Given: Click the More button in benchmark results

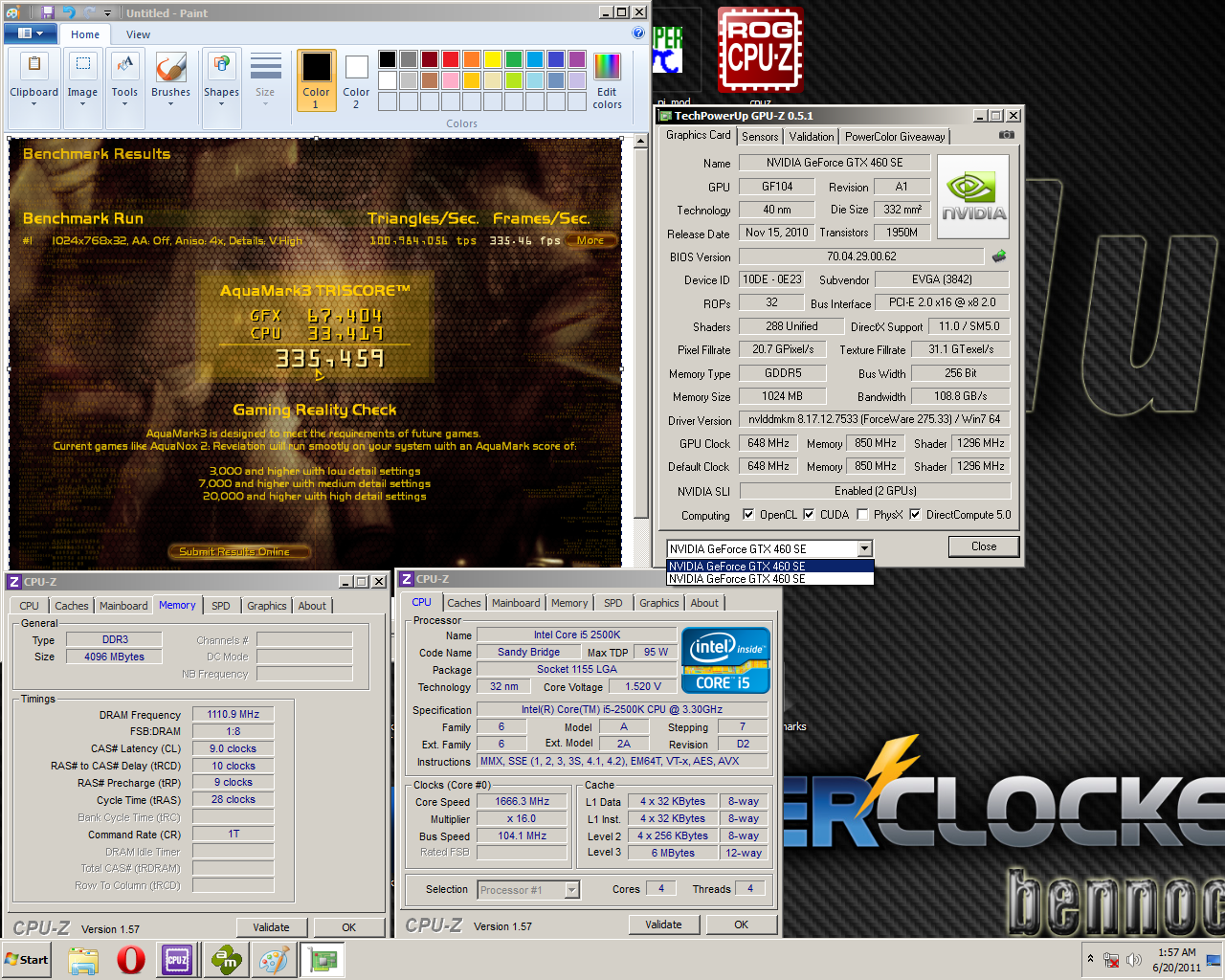Looking at the screenshot, I should pyautogui.click(x=590, y=240).
